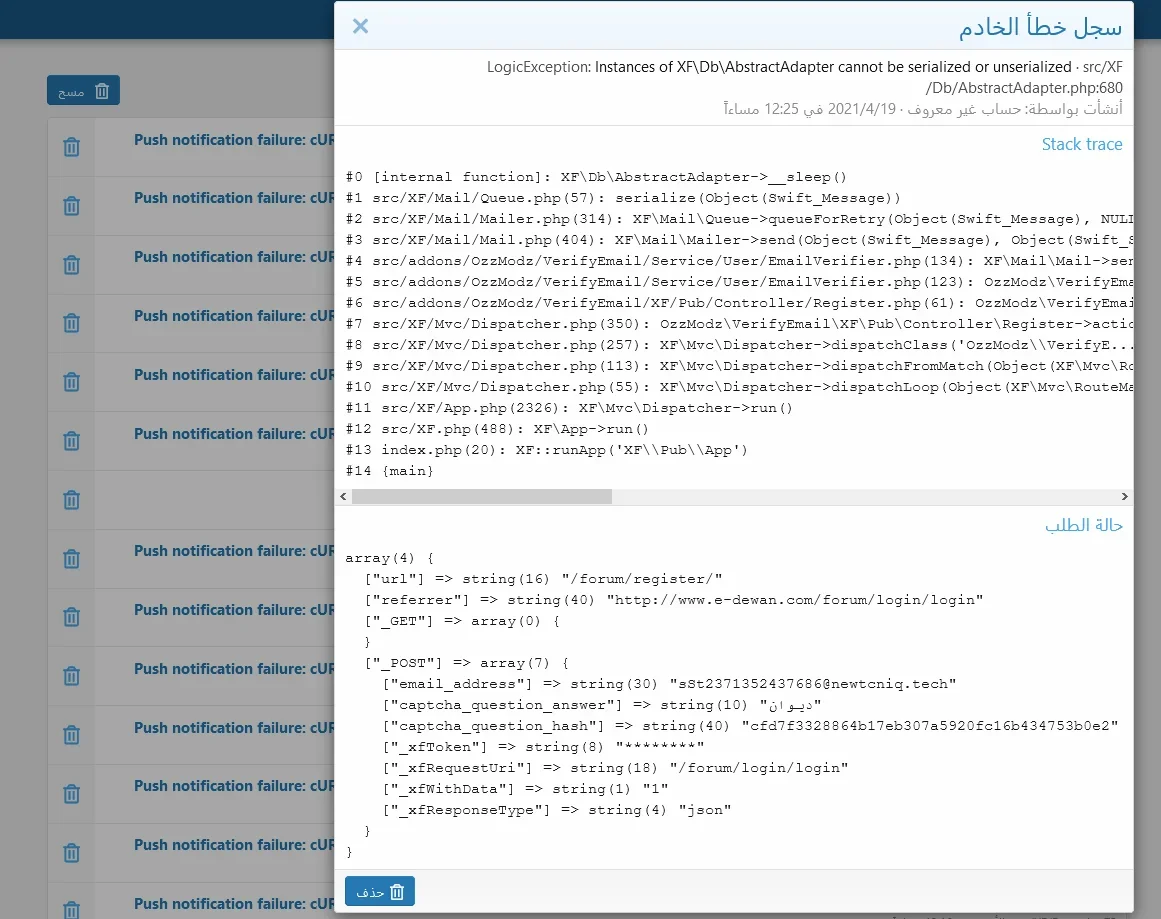
Task: Click the trash icon of the second Push notification failure row
Action: tap(71, 206)
